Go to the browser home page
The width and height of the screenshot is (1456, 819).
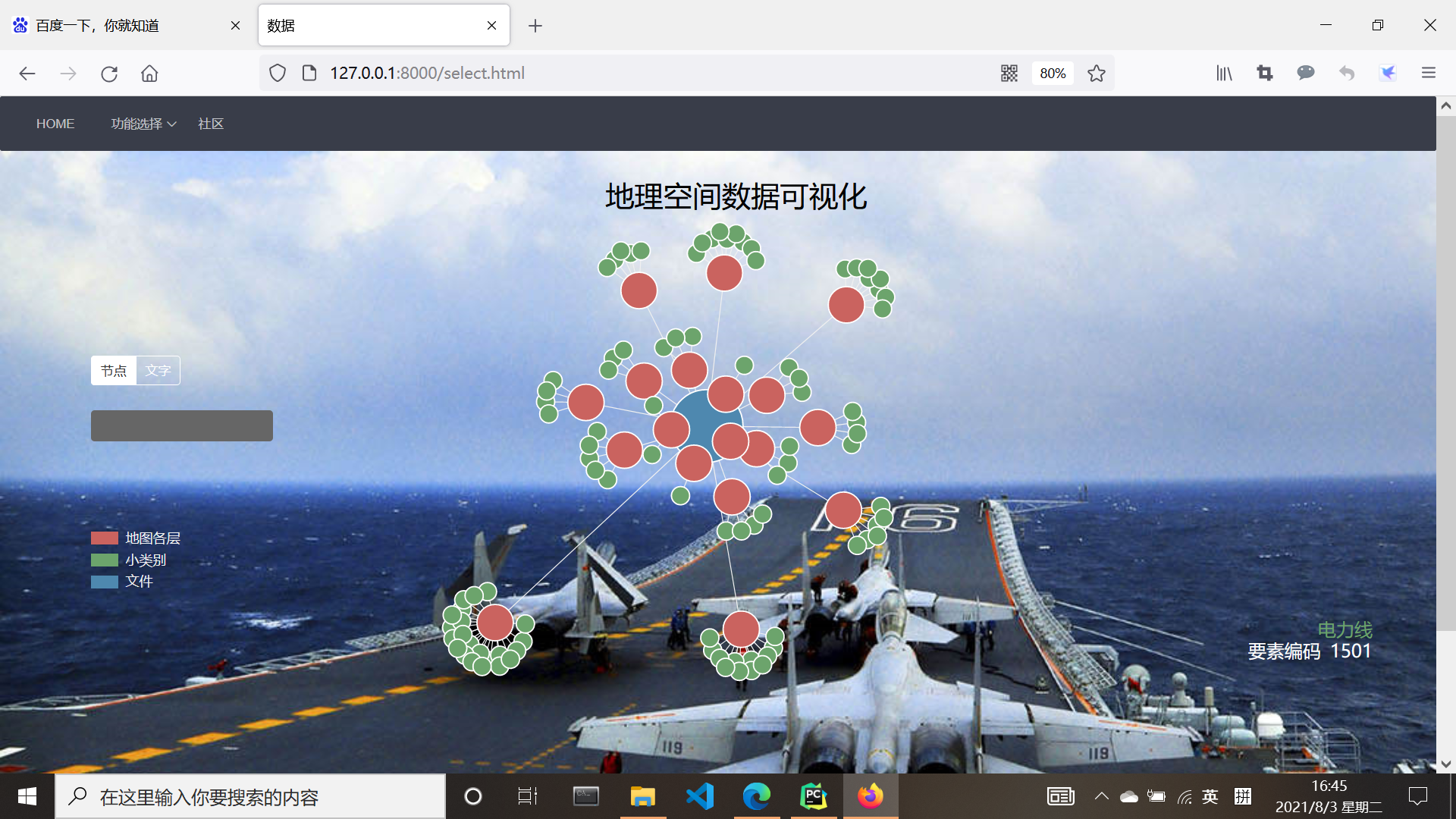pos(149,74)
